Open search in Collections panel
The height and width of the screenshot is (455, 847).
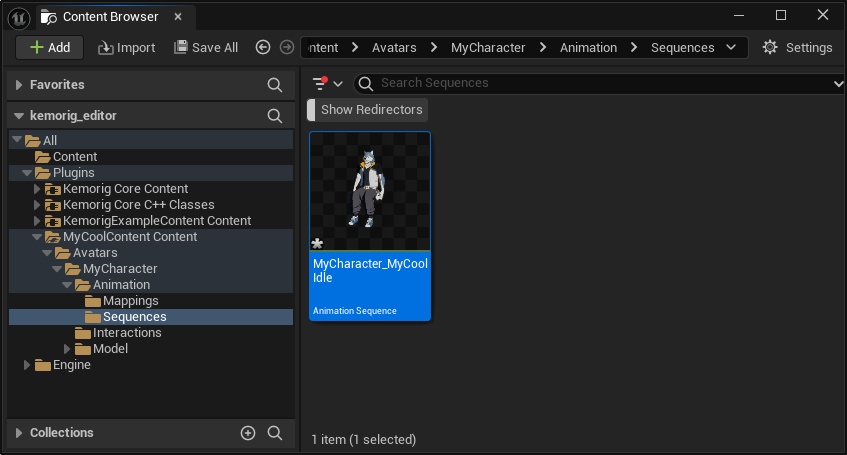coord(275,433)
